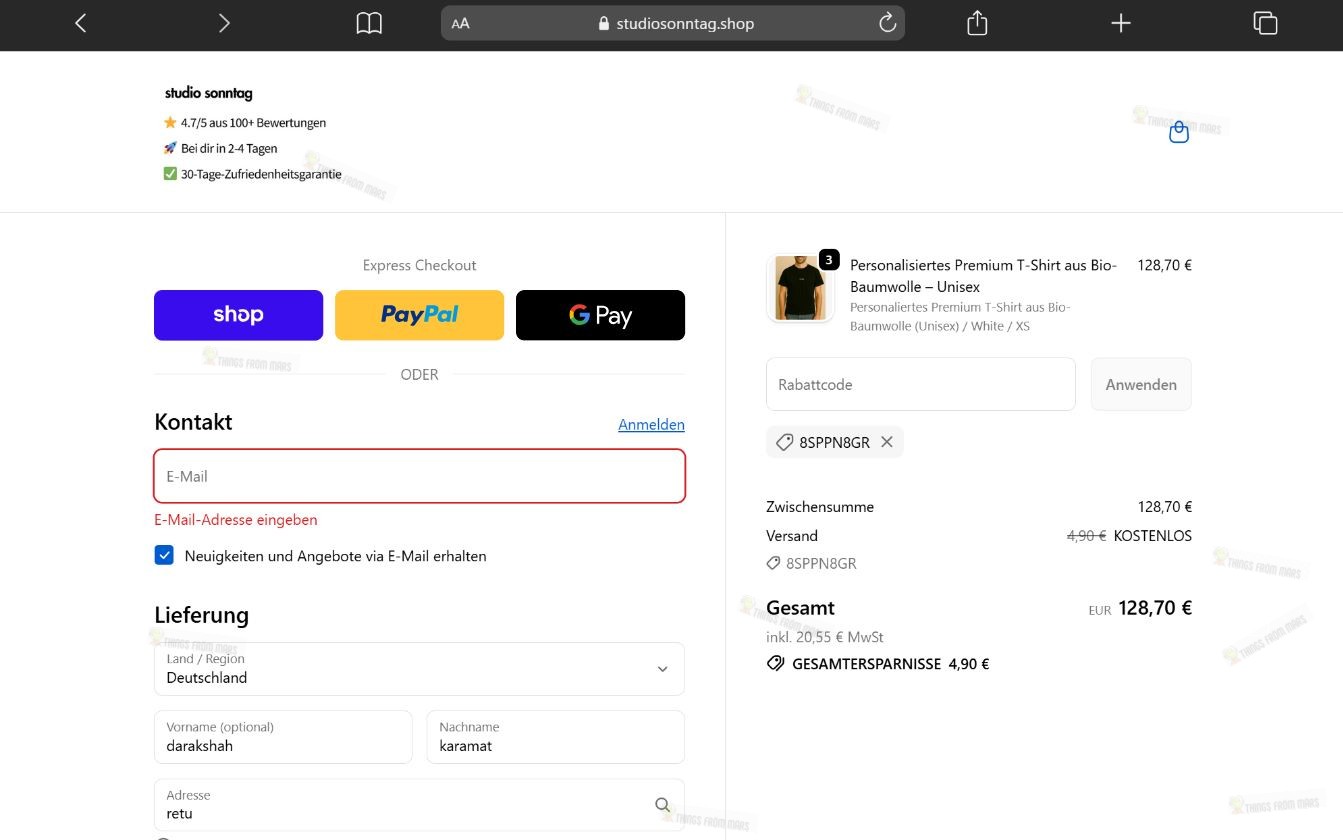Tap the AA reader text-size button
The height and width of the screenshot is (840, 1343).
(x=461, y=23)
